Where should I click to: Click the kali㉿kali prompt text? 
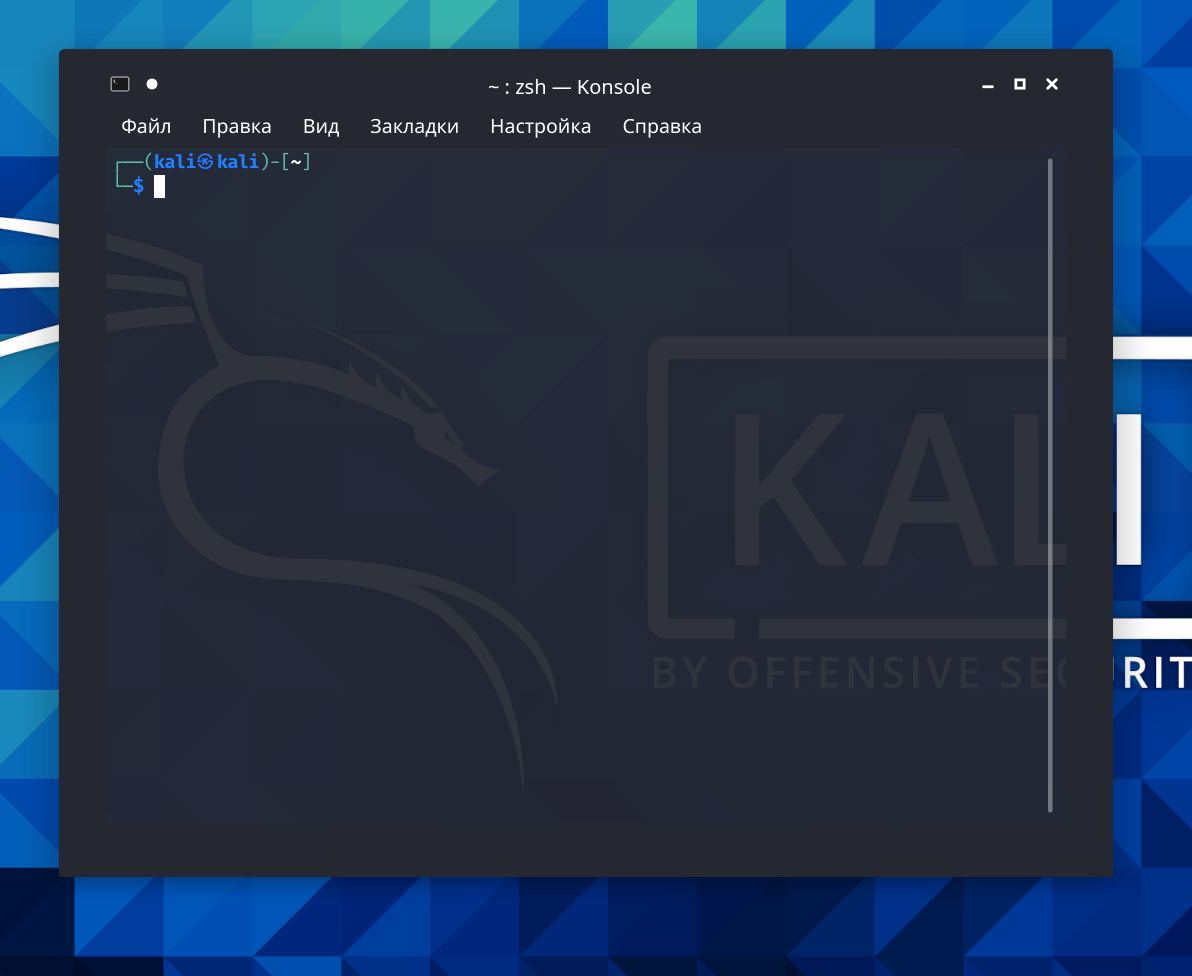[206, 161]
